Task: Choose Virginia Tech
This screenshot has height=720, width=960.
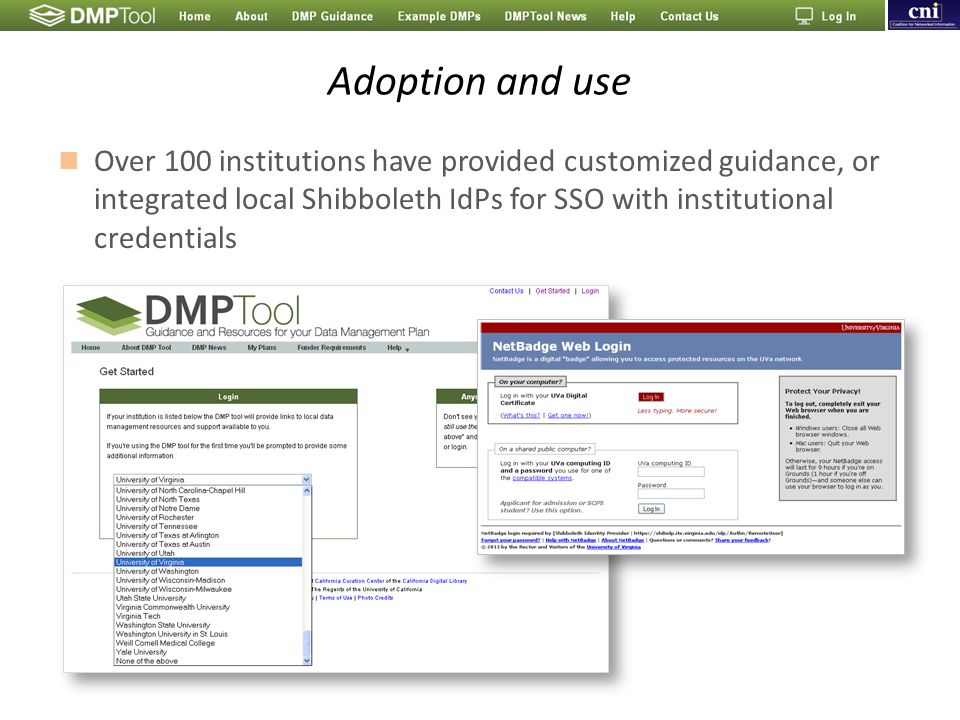Action: pos(138,617)
